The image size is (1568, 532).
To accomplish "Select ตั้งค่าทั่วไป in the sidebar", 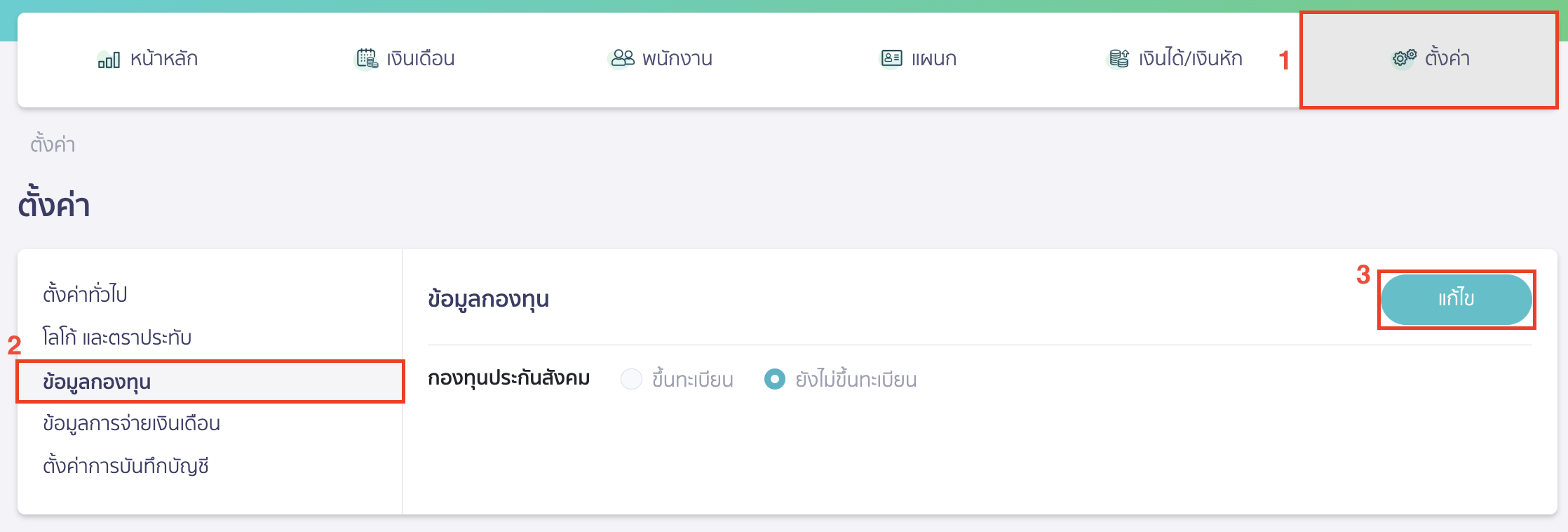I will [x=86, y=295].
